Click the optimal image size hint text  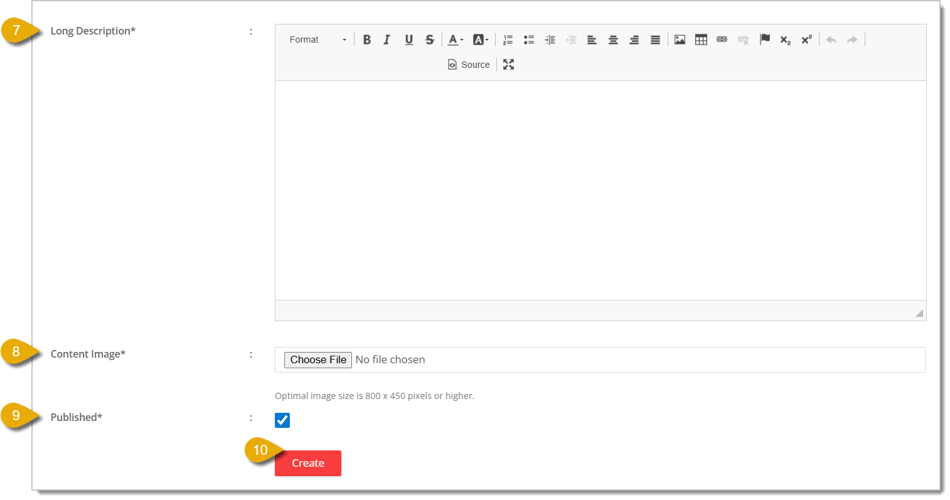click(374, 396)
